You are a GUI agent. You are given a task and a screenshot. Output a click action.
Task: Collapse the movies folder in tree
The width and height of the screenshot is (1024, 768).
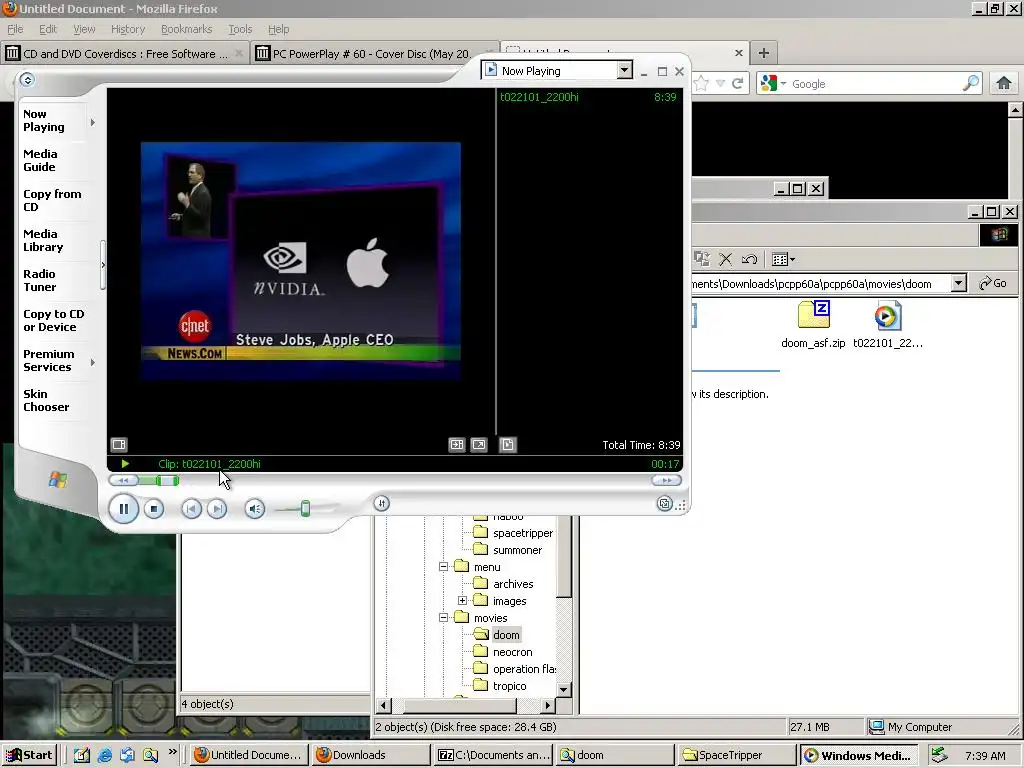point(443,617)
